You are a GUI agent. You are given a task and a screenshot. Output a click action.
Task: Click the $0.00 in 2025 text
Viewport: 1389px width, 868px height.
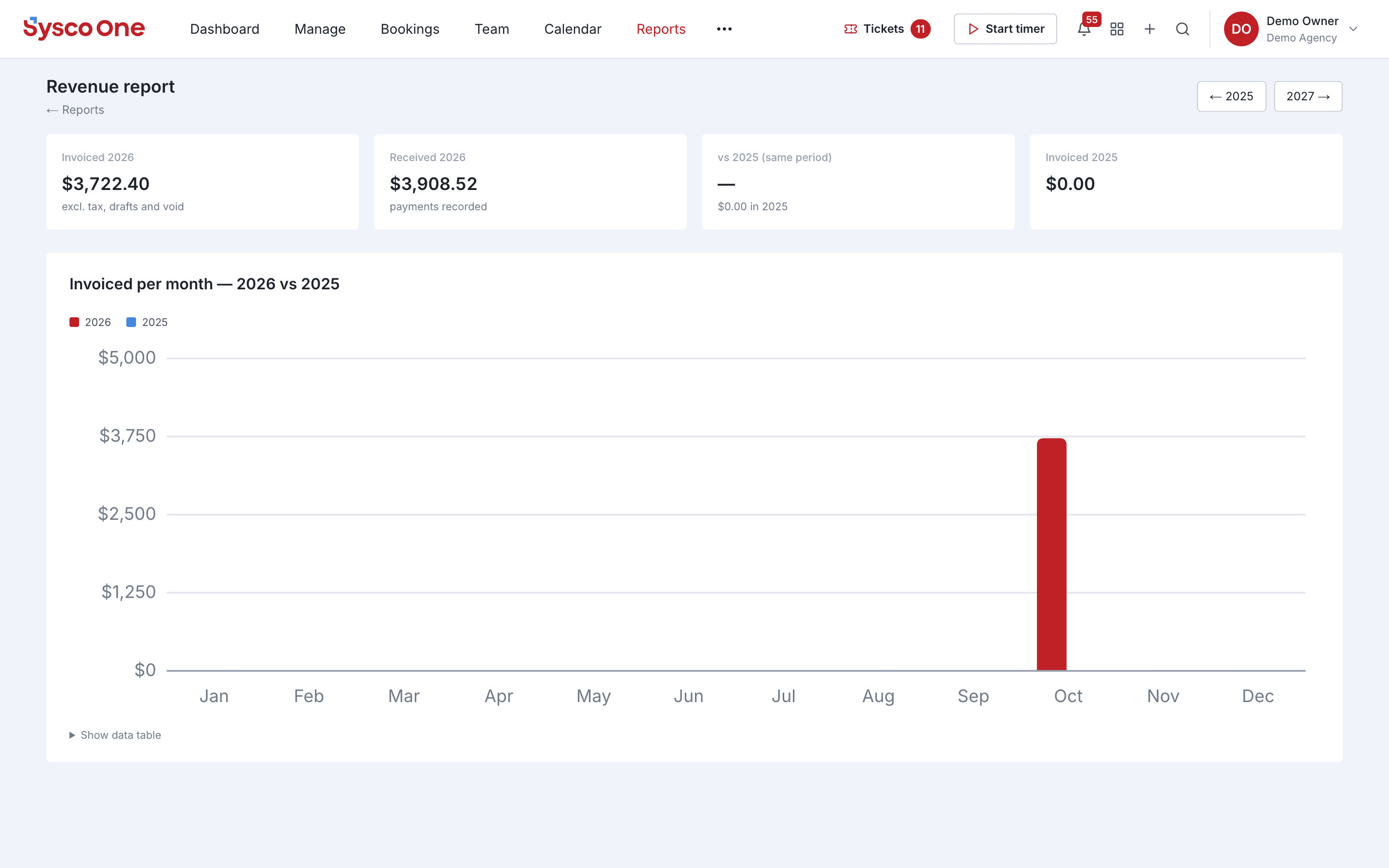coord(752,207)
